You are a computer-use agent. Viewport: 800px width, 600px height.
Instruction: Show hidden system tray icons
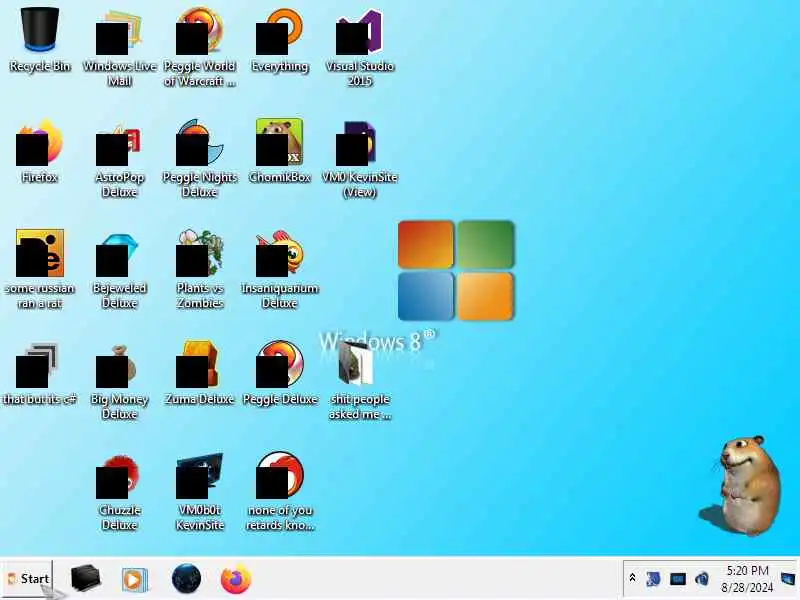pyautogui.click(x=632, y=578)
